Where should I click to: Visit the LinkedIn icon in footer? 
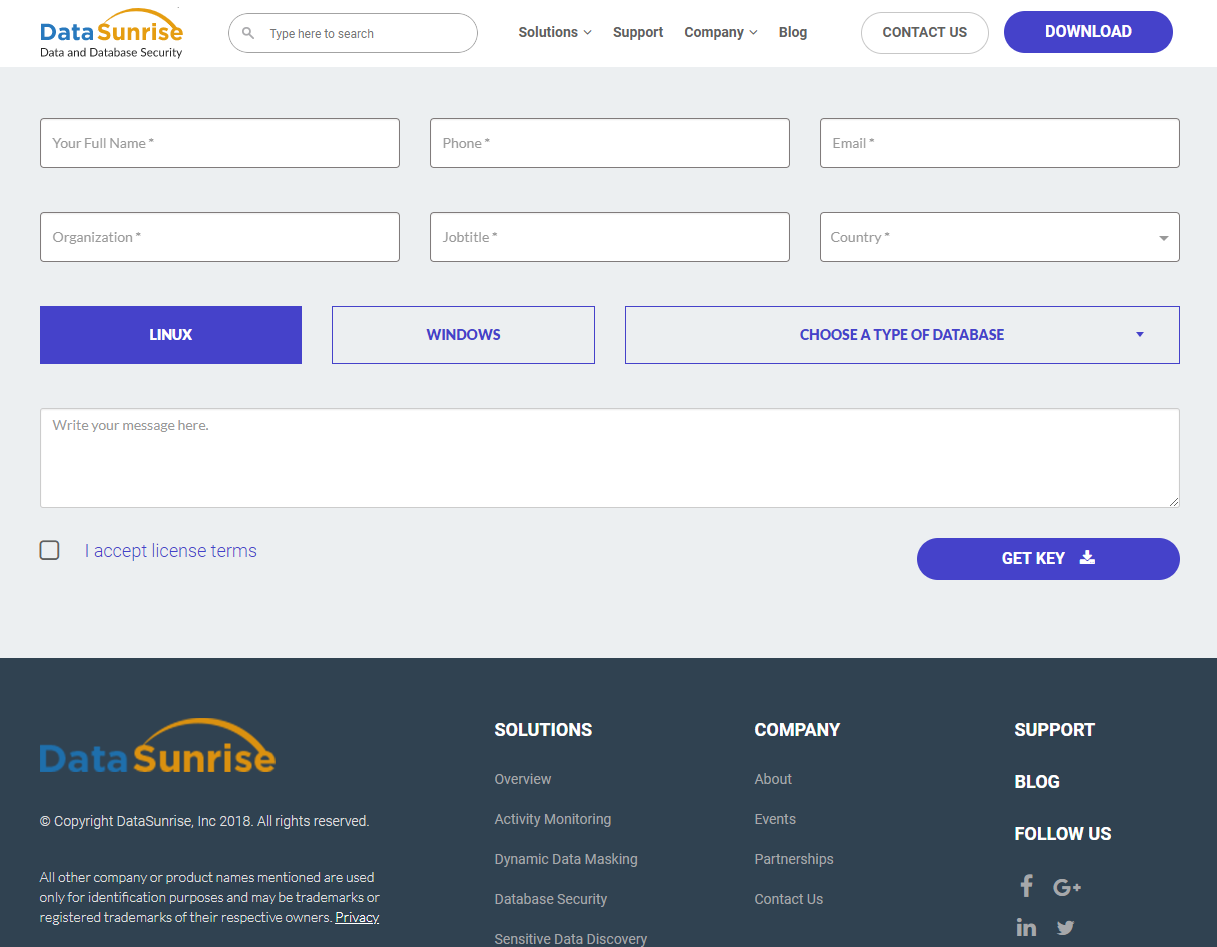click(x=1026, y=927)
